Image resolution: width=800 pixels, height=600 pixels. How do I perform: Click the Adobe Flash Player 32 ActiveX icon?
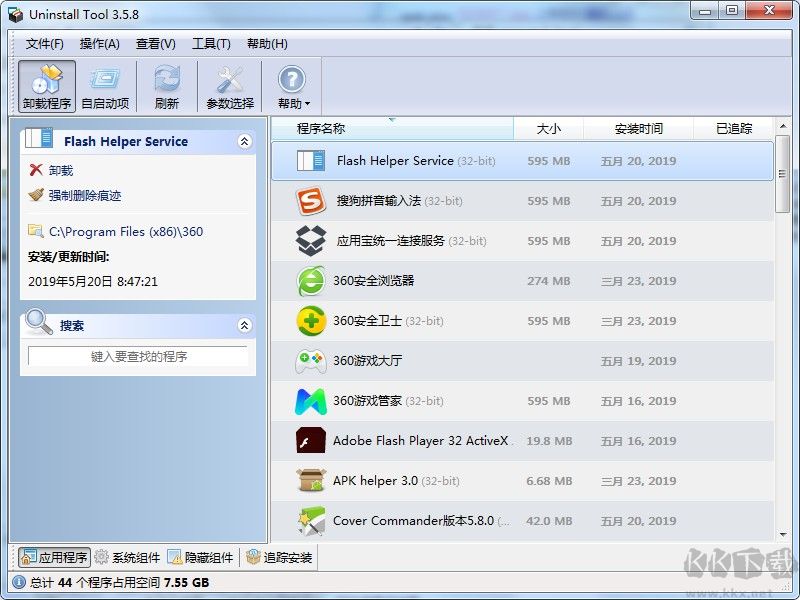click(308, 440)
